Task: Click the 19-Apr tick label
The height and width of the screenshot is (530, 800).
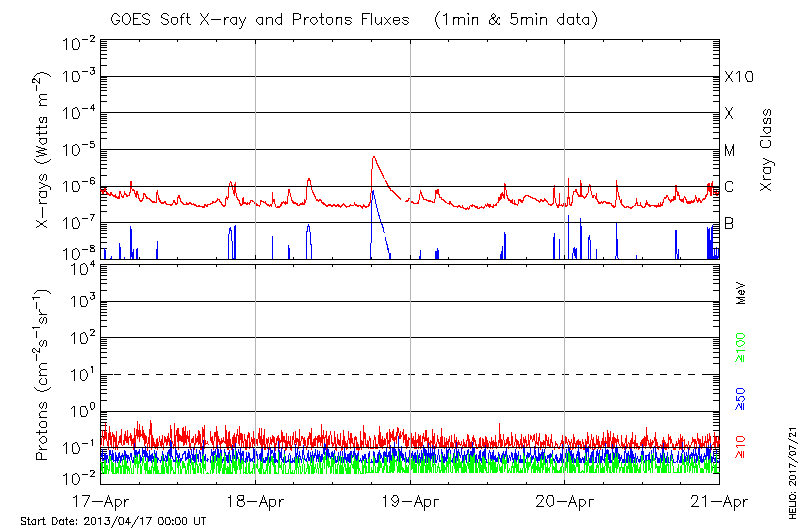Action: pos(410,500)
